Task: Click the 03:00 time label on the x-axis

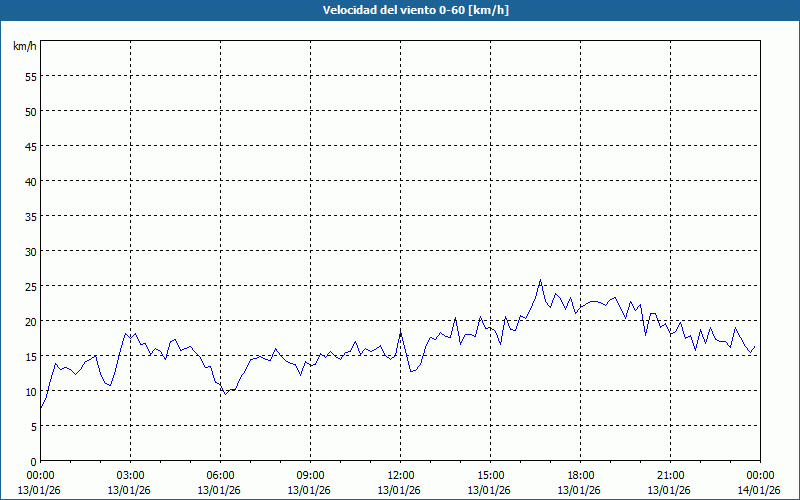Action: [x=130, y=475]
